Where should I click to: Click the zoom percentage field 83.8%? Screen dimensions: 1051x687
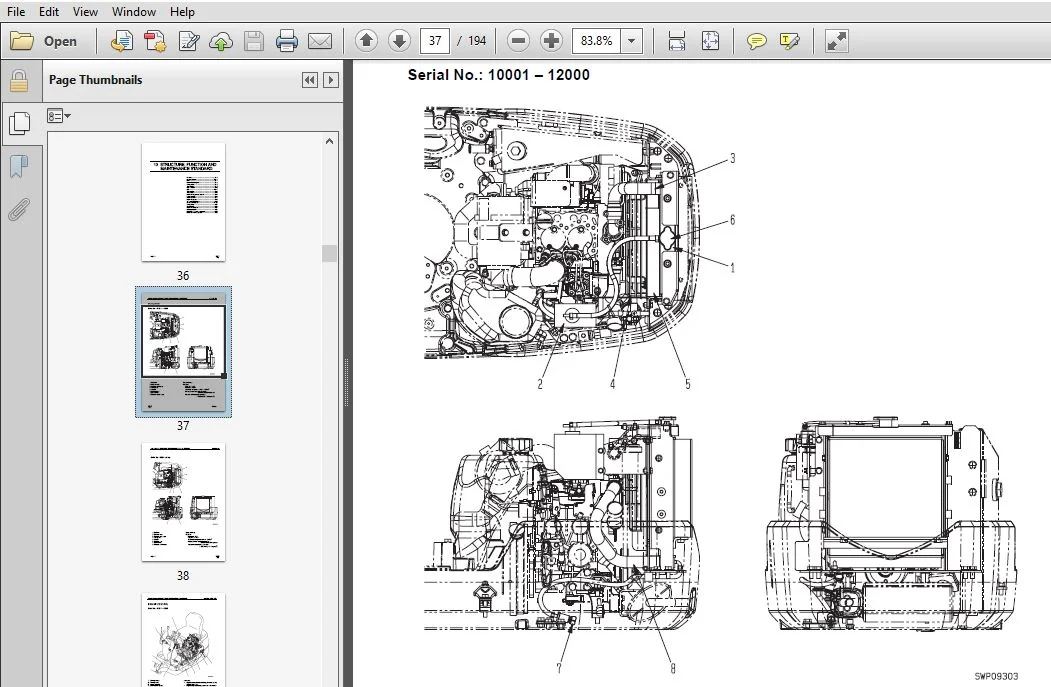point(596,41)
